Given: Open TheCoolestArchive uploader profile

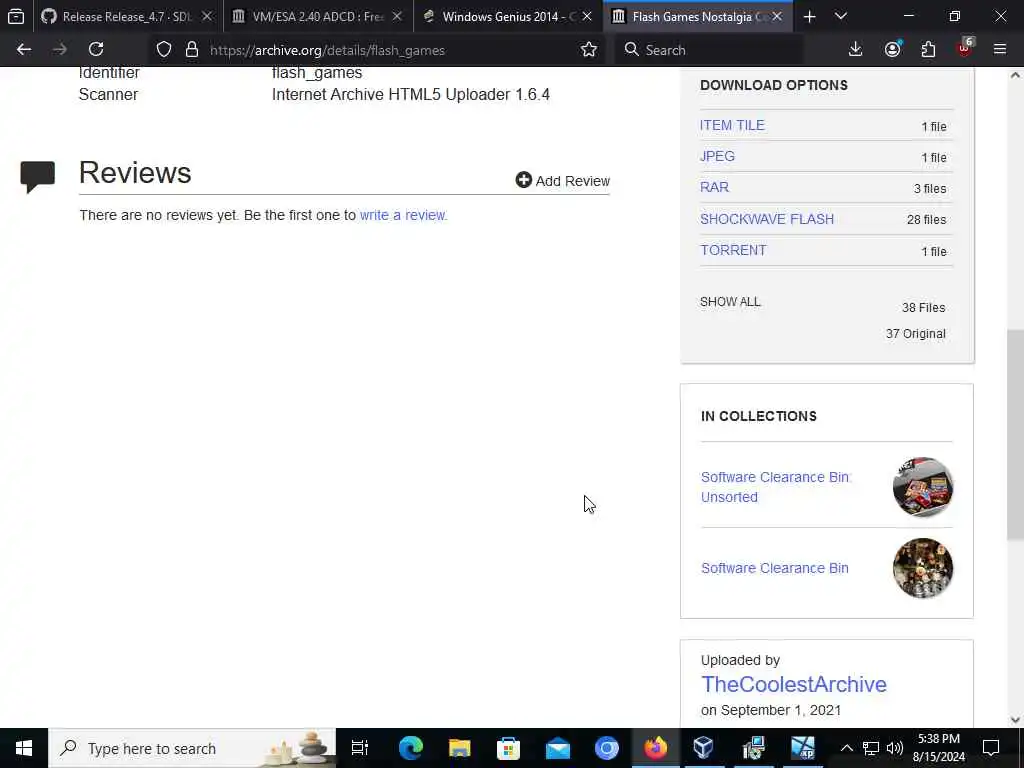Looking at the screenshot, I should point(793,684).
